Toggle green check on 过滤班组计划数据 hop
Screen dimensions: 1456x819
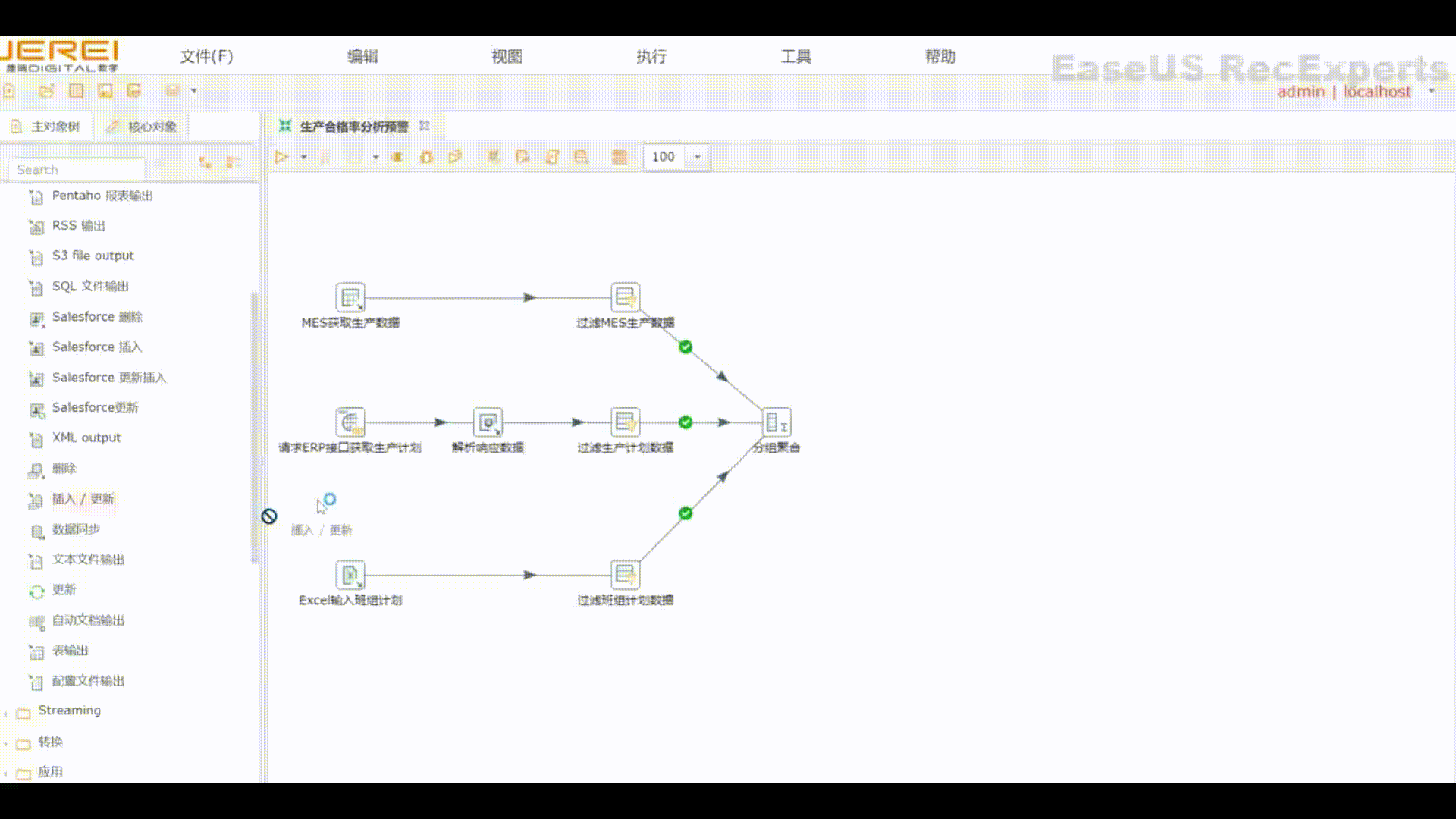point(686,513)
